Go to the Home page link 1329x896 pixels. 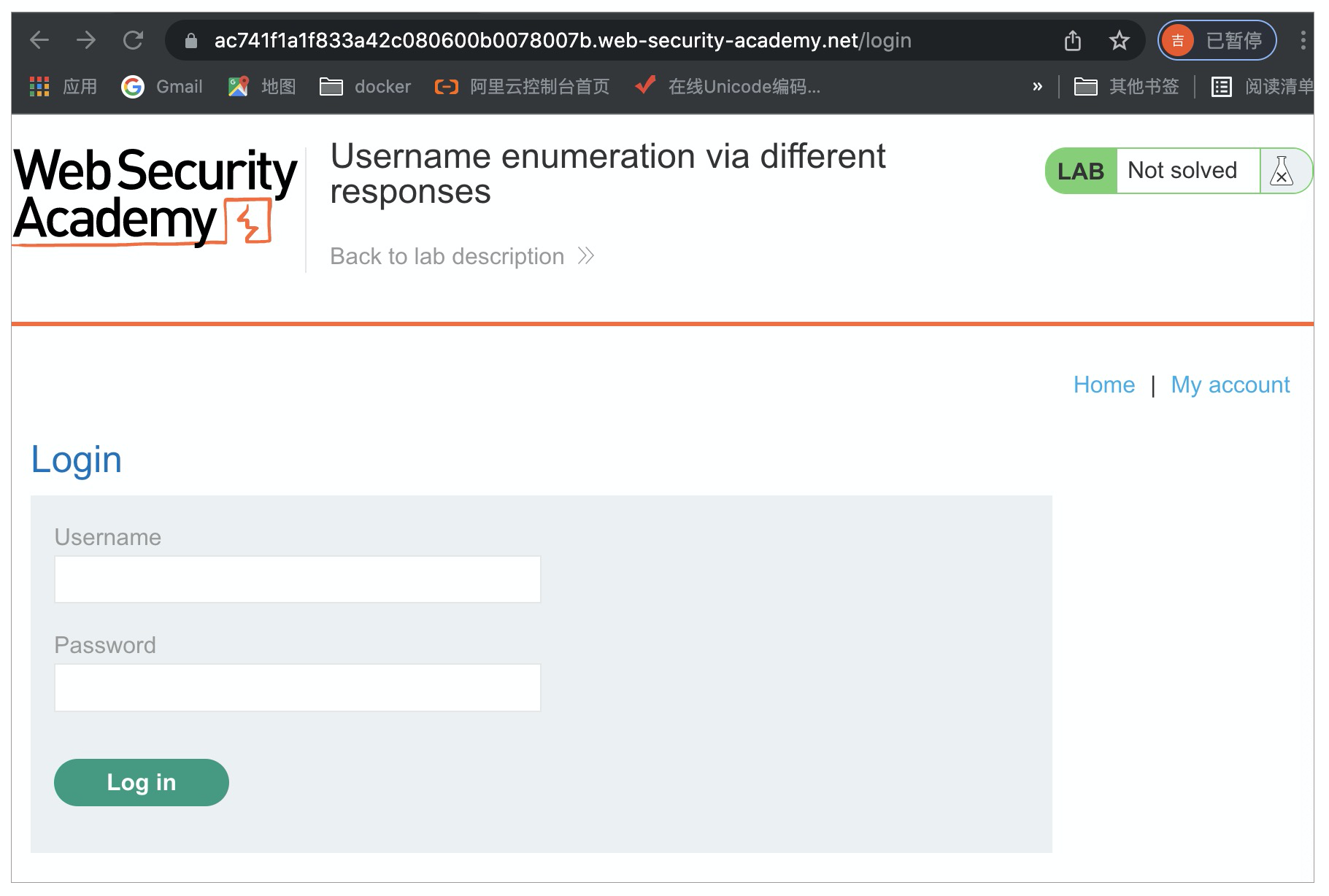click(x=1103, y=385)
